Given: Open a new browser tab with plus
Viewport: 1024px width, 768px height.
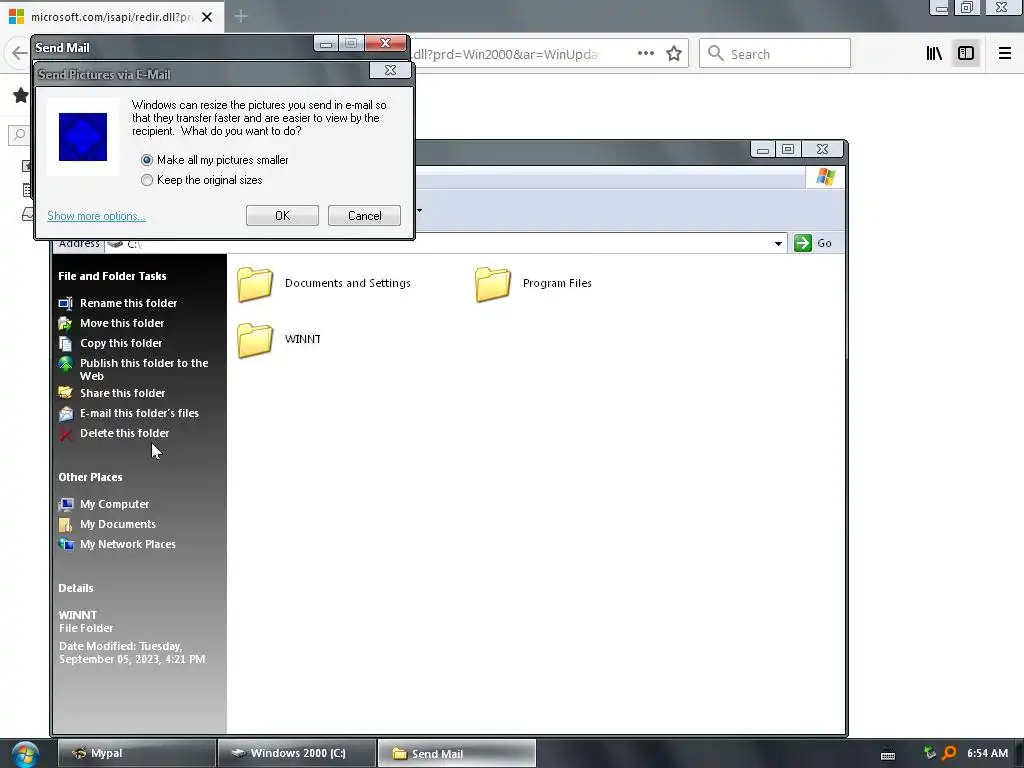Looking at the screenshot, I should tap(241, 16).
